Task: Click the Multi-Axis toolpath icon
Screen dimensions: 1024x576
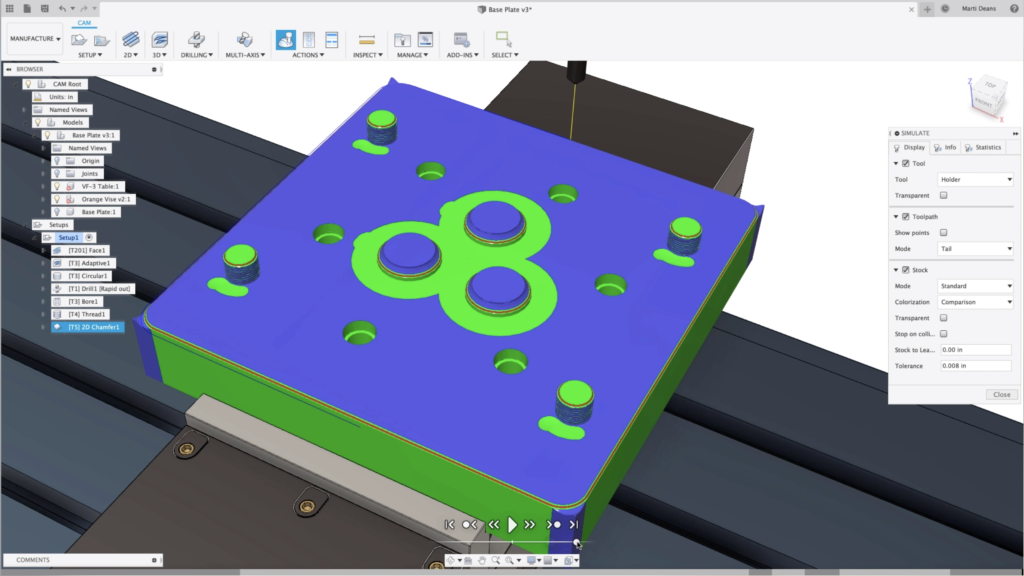Action: pos(245,39)
